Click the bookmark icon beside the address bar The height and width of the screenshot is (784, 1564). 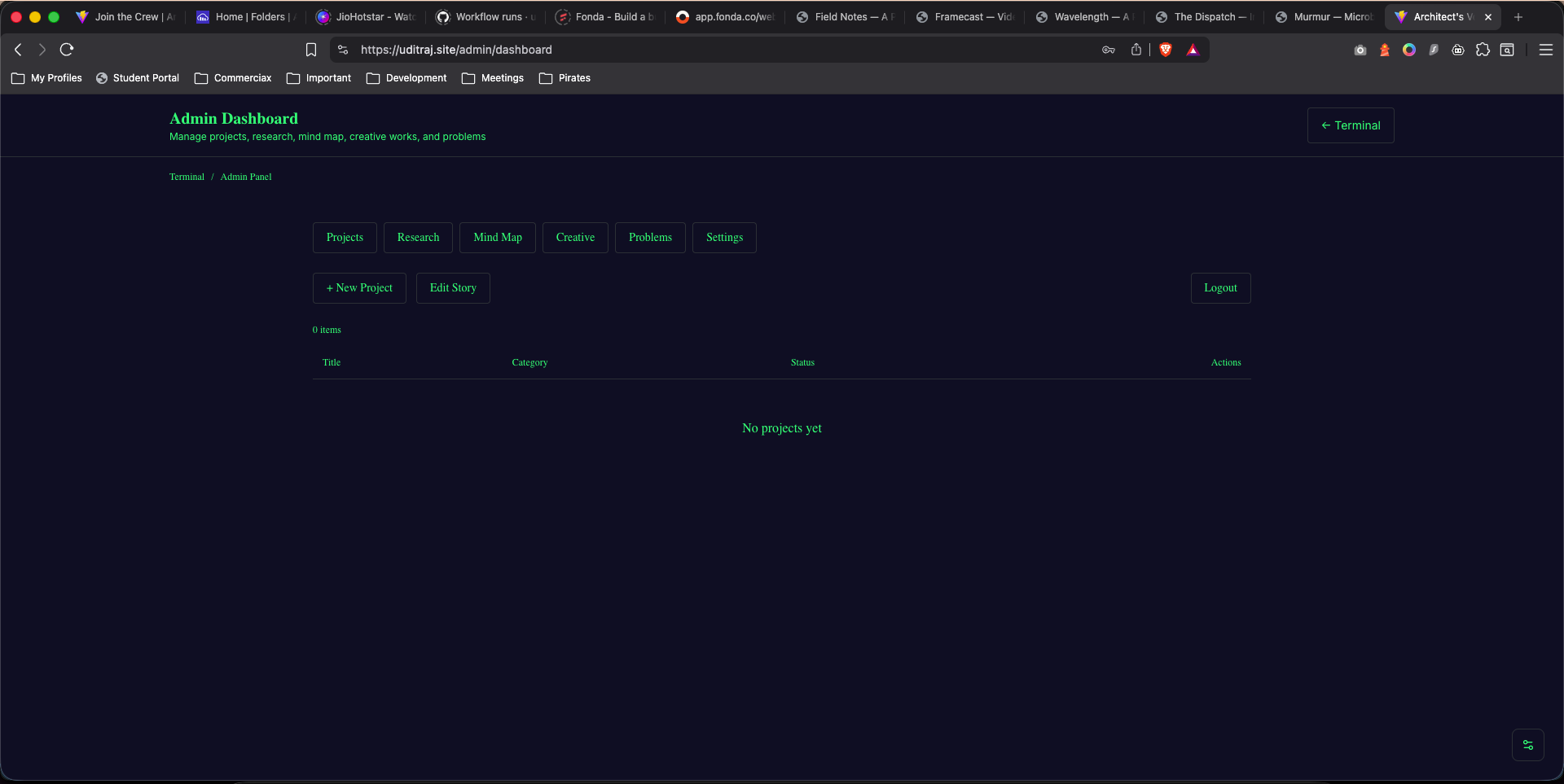[x=311, y=50]
